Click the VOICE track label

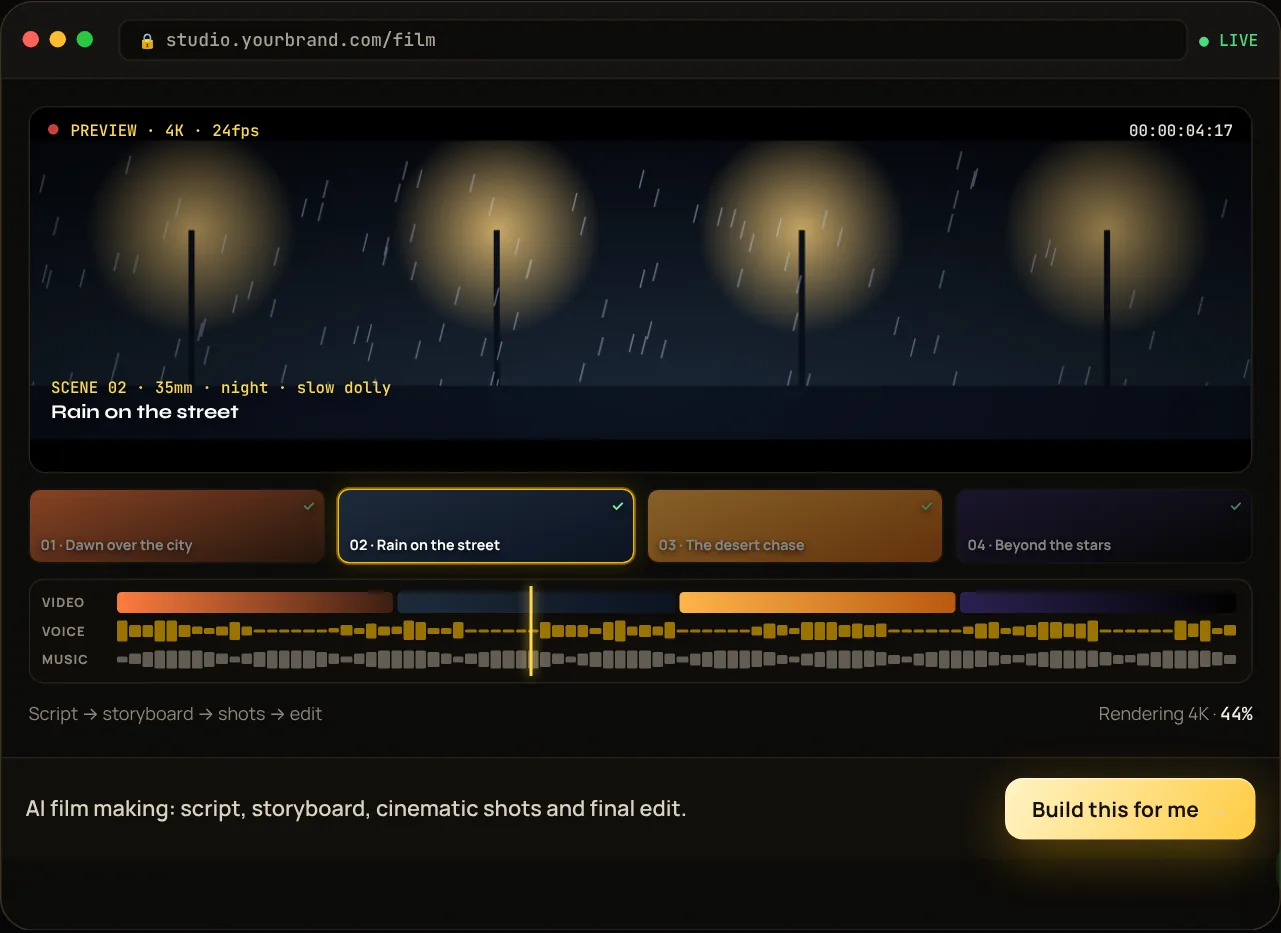click(63, 631)
